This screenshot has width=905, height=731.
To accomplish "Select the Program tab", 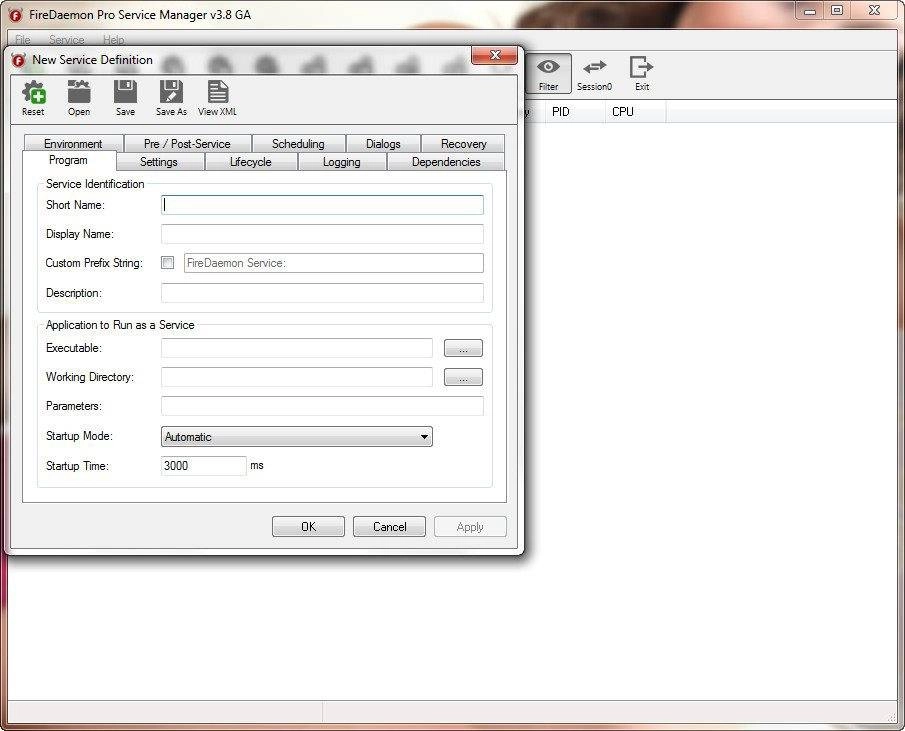I will tap(69, 160).
